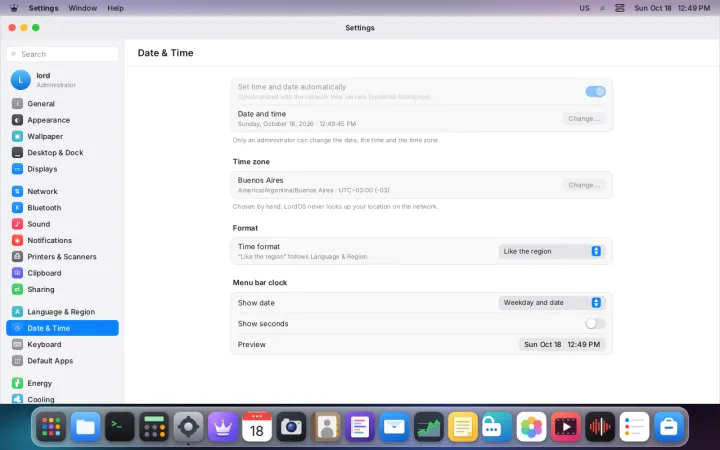Screen dimensions: 720x450
Task: Click Change button for Buenos Aires time zone
Action: [x=584, y=185]
